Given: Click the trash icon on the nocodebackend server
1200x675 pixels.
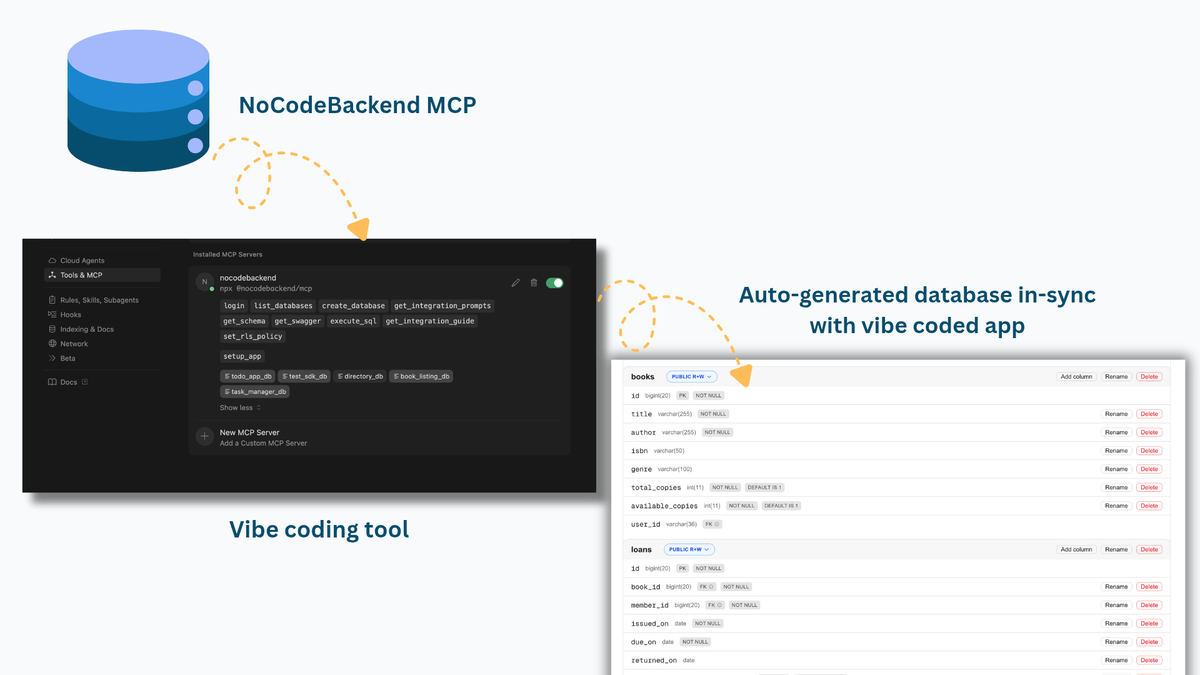Looking at the screenshot, I should [x=532, y=282].
